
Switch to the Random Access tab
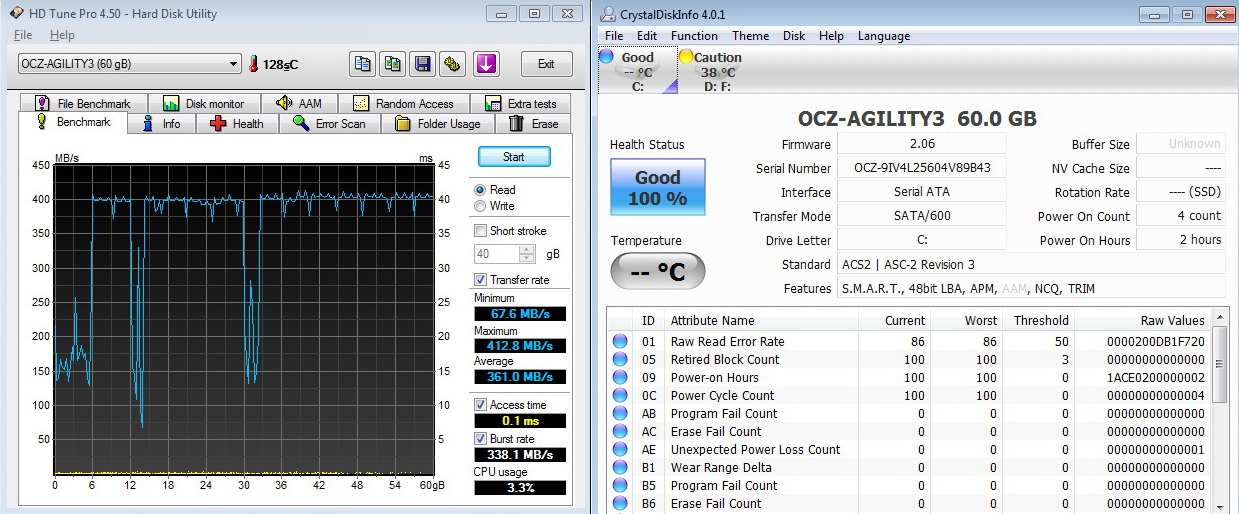[403, 103]
